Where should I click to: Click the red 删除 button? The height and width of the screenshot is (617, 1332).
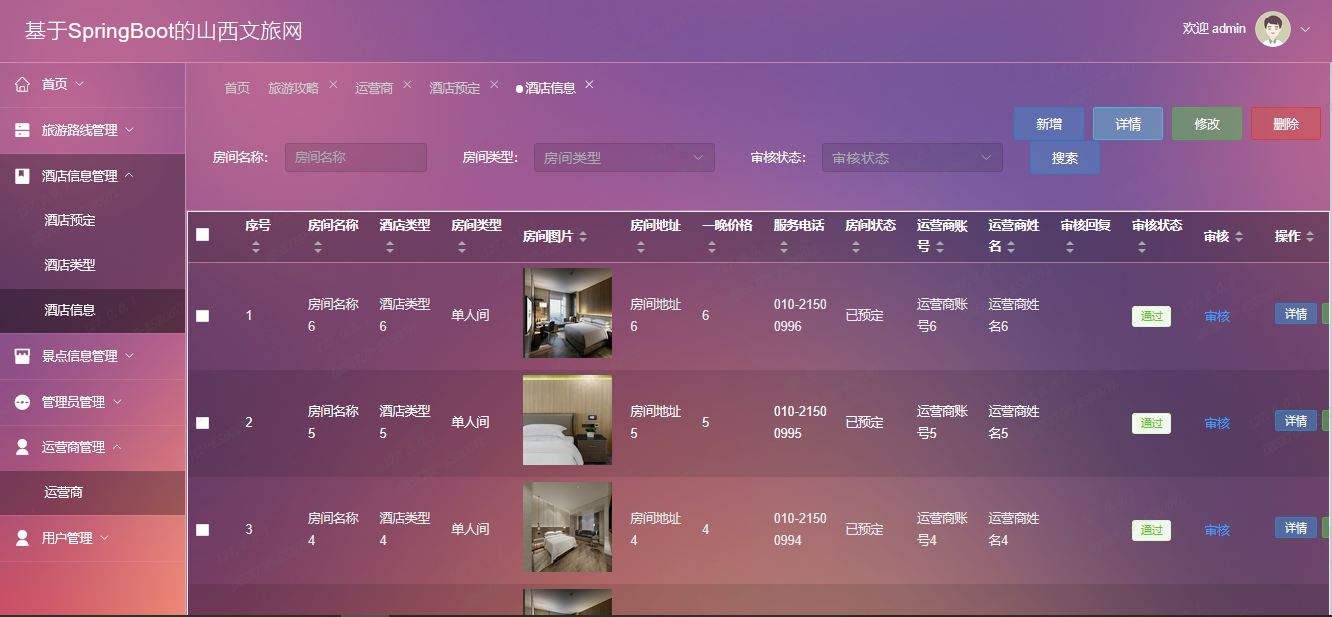[x=1286, y=124]
